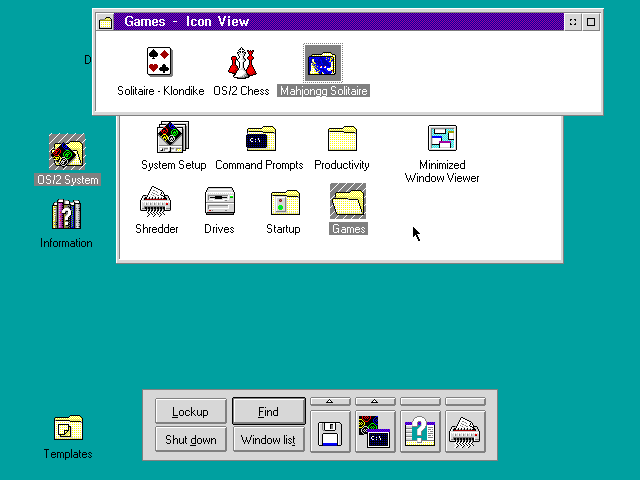Maximize the Games - Icon View window
The width and height of the screenshot is (640, 480).
pos(591,22)
